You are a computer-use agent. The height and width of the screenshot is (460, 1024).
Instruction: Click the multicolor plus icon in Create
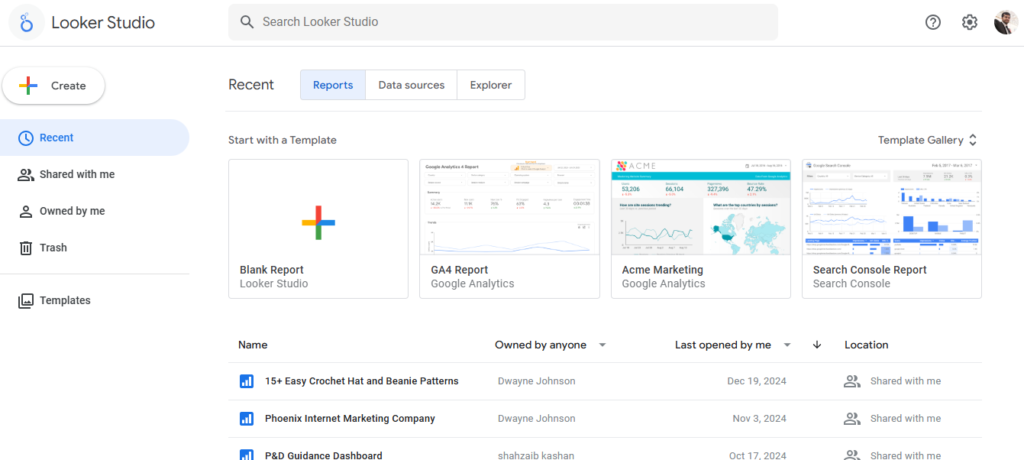click(x=28, y=86)
